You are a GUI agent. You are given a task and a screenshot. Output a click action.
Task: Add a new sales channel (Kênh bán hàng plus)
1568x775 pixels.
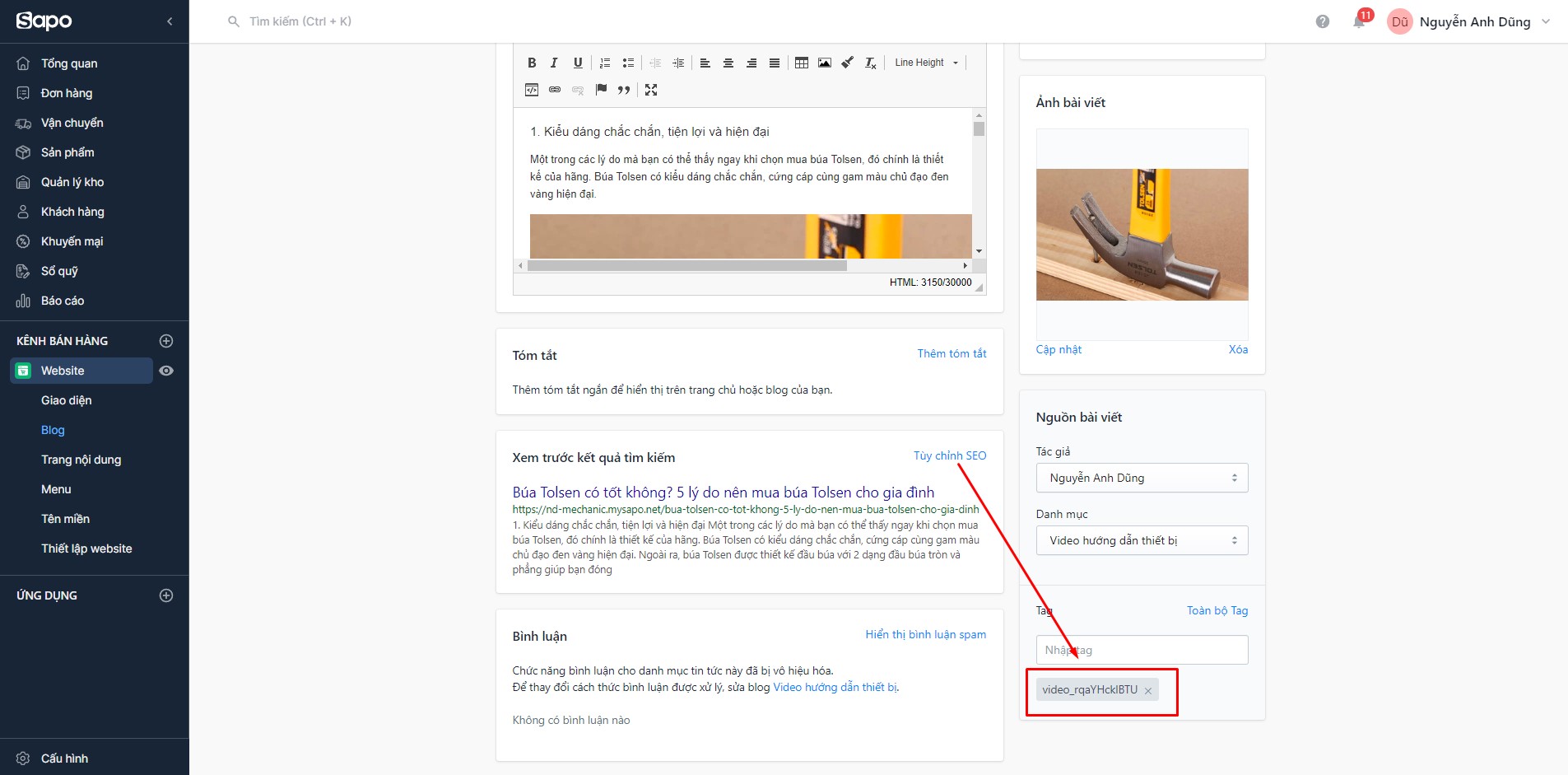(x=166, y=341)
